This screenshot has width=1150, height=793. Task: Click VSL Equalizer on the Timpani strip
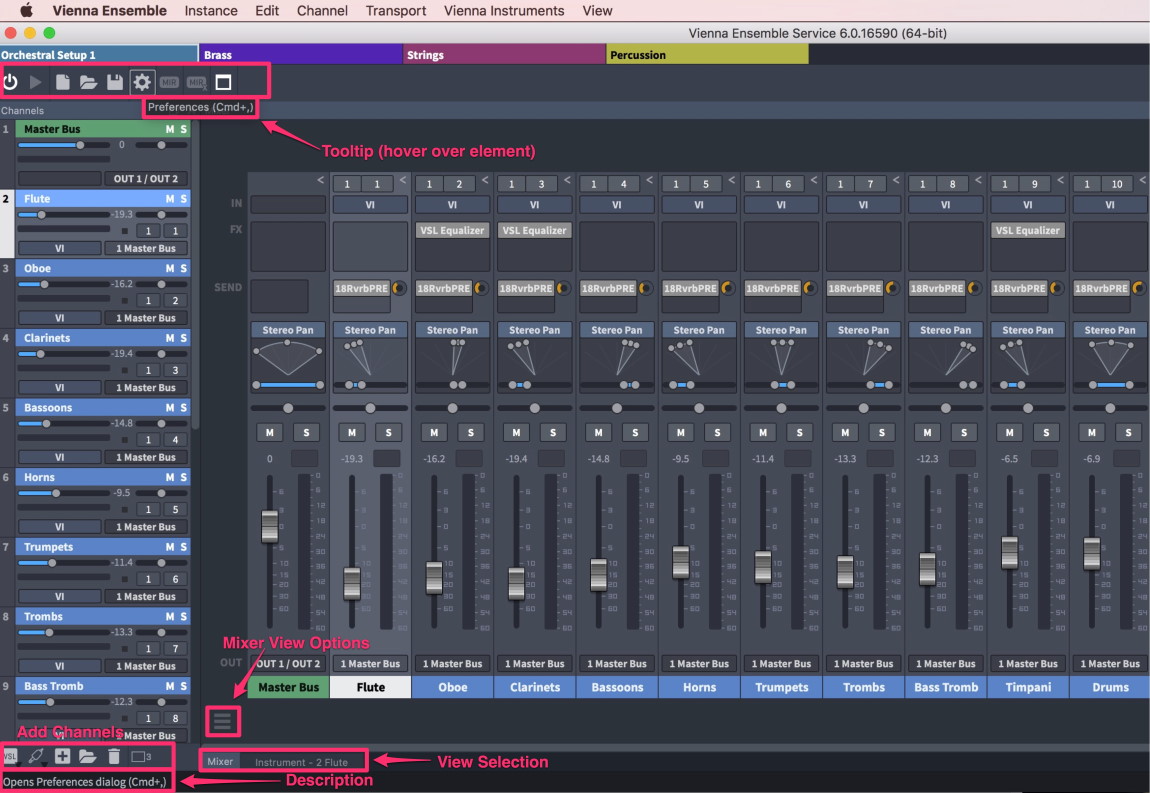point(1028,230)
